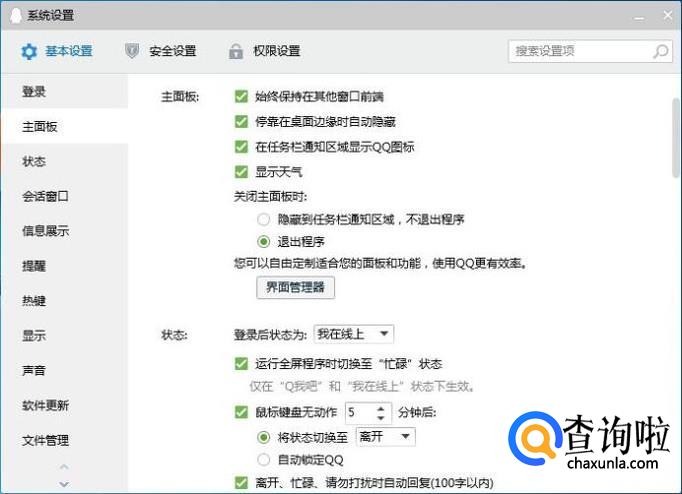682x494 pixels.
Task: Click the shield icon for 安全设置
Action: (132, 51)
